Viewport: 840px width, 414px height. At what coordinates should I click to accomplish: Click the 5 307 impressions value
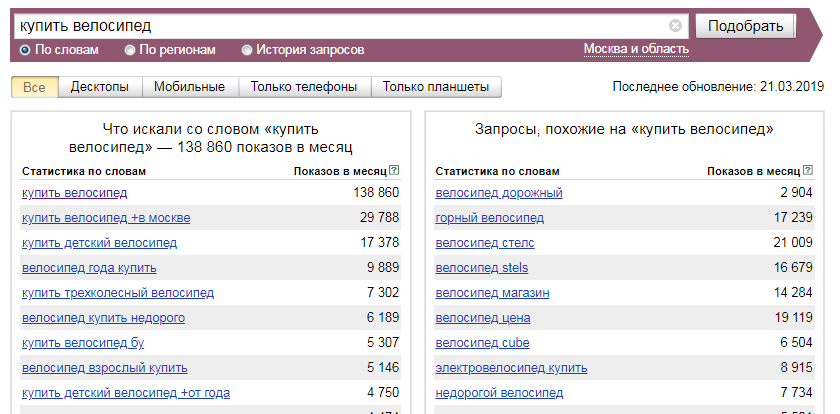tap(383, 342)
